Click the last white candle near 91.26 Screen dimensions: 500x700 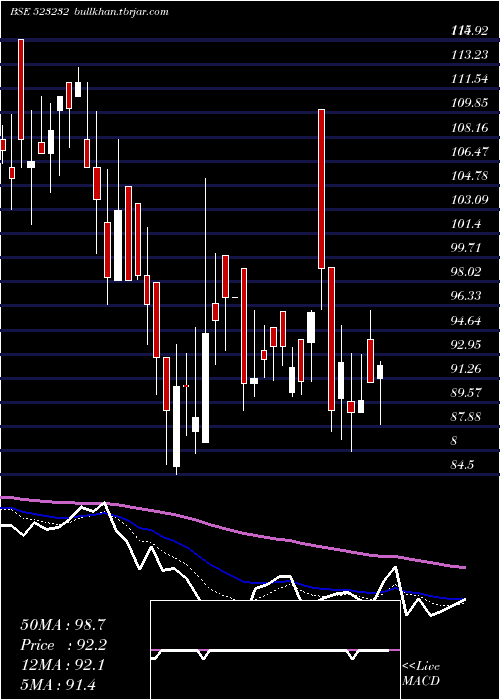point(380,372)
